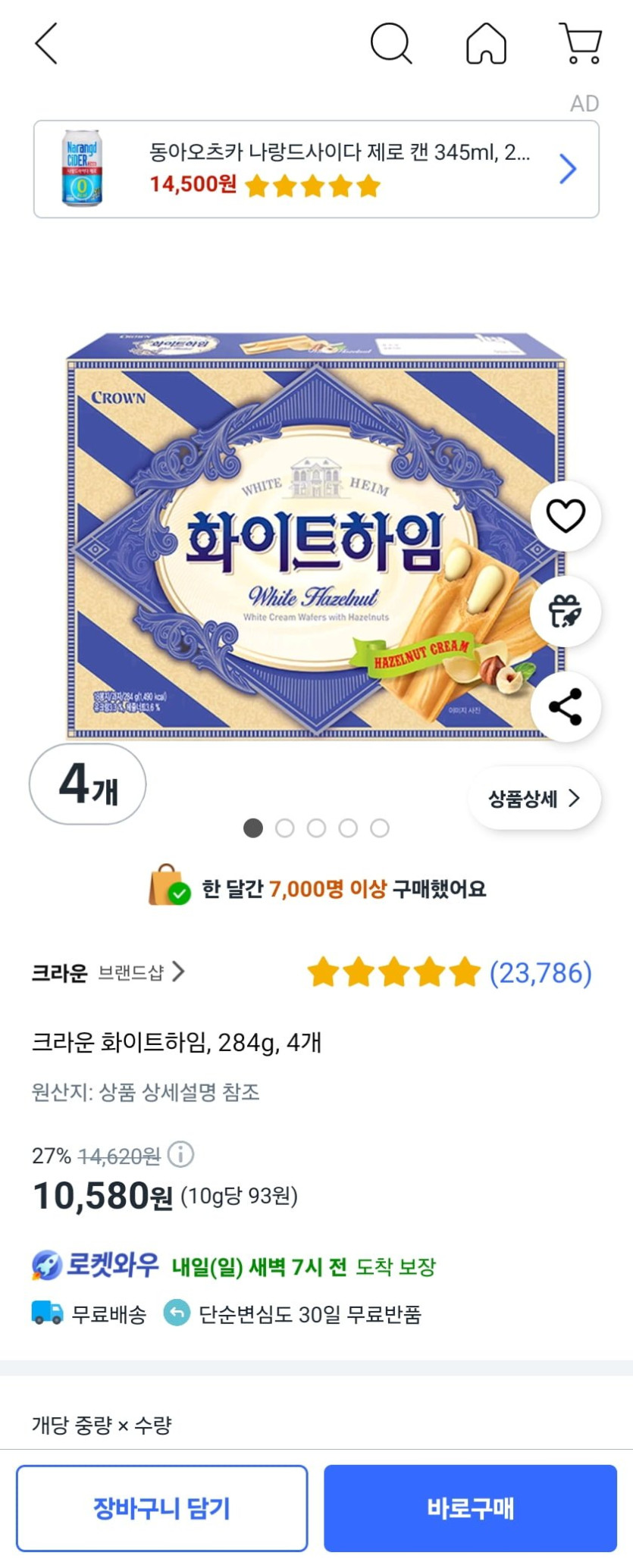Select the third image carousel dot
The image size is (633, 1568).
pos(317,828)
